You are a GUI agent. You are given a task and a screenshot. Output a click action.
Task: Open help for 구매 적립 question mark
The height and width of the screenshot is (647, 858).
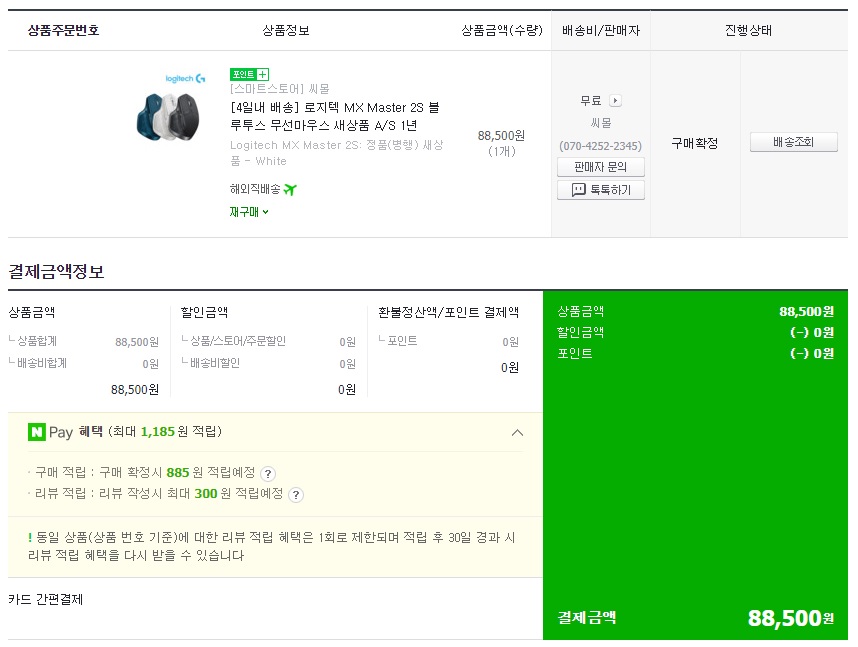tap(268, 473)
